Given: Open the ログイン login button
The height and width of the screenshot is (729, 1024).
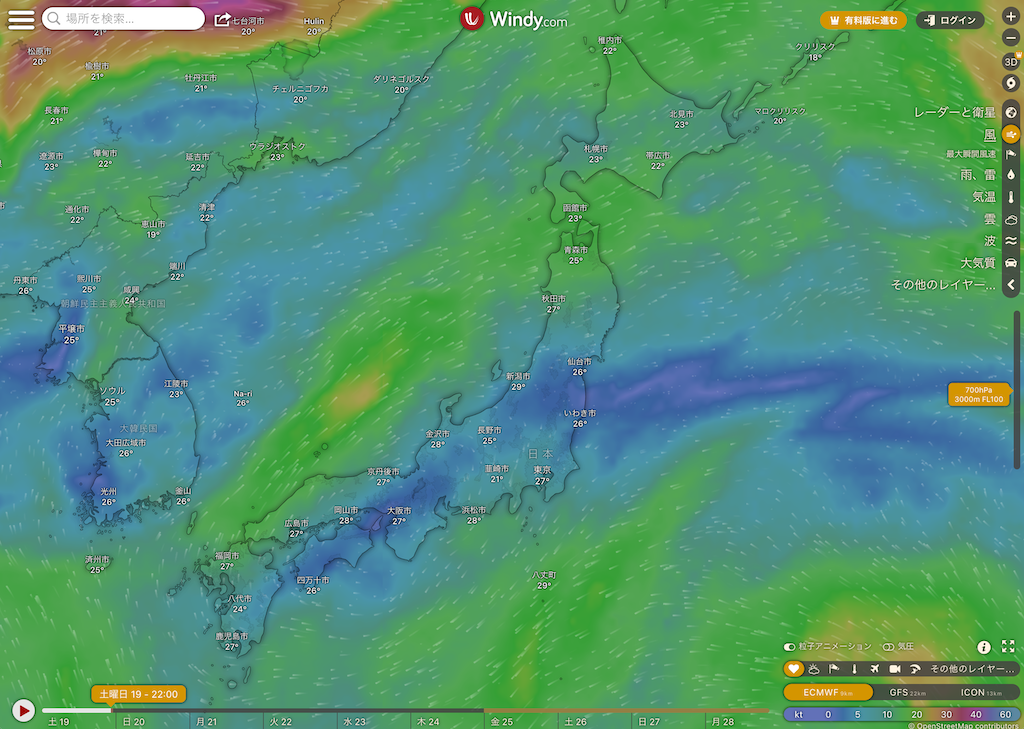Looking at the screenshot, I should (950, 19).
